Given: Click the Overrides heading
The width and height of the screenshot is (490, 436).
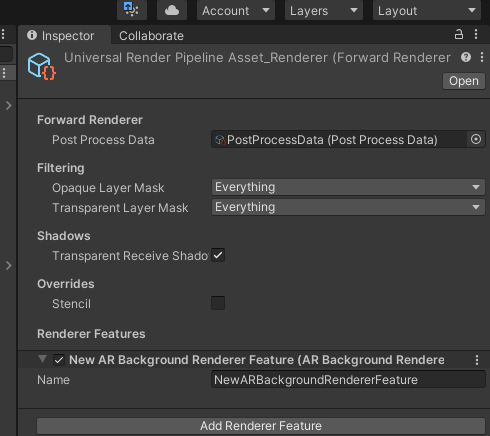Looking at the screenshot, I should tap(66, 284).
